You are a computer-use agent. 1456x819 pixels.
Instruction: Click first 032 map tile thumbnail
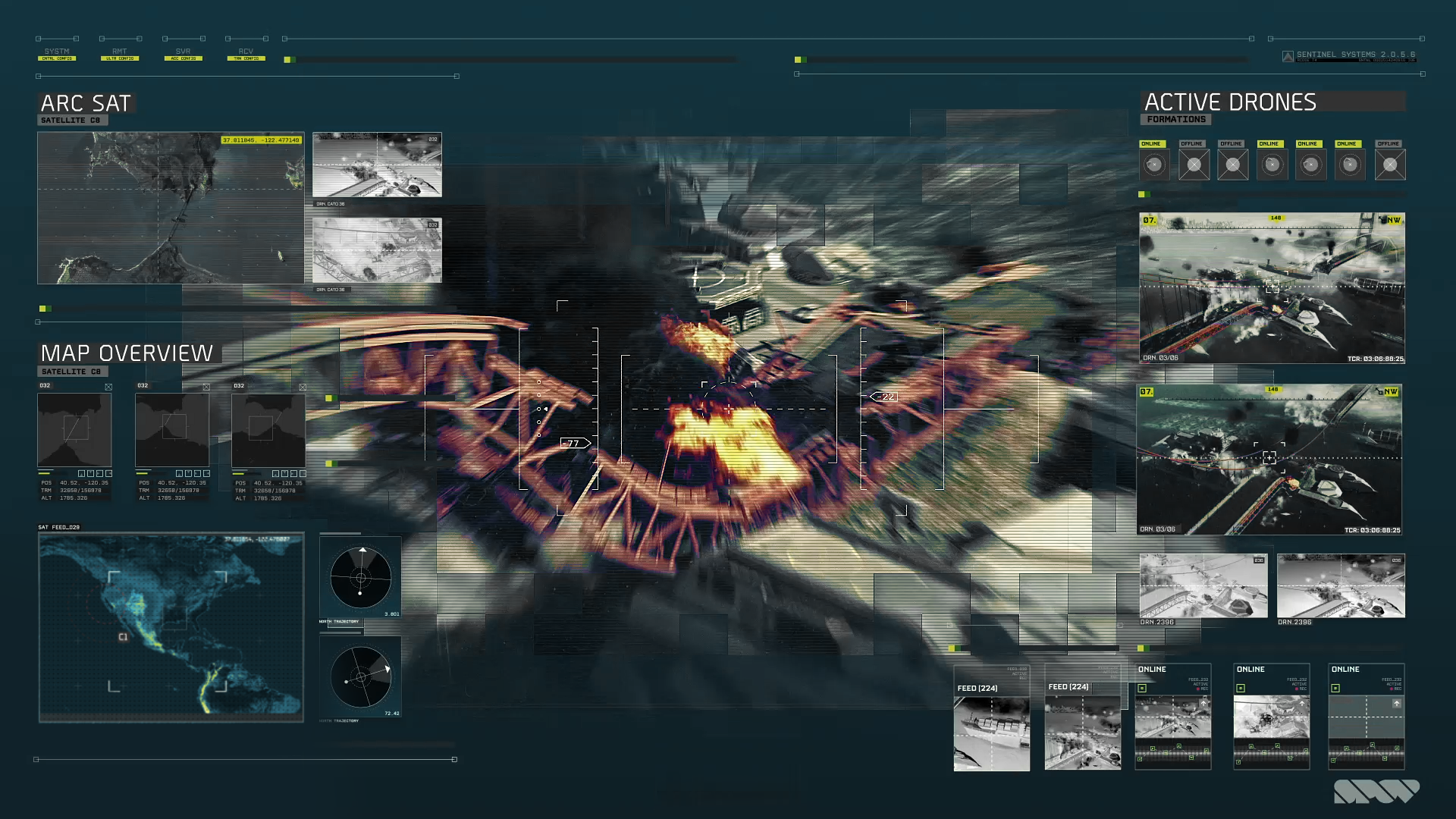click(74, 430)
